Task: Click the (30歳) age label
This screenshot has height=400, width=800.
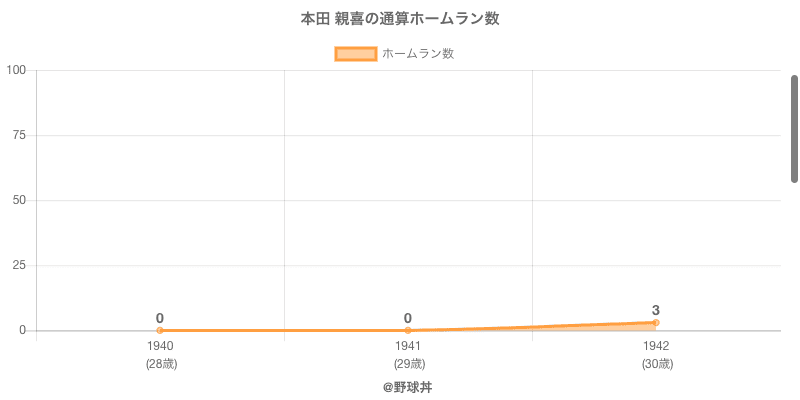Action: (x=656, y=364)
